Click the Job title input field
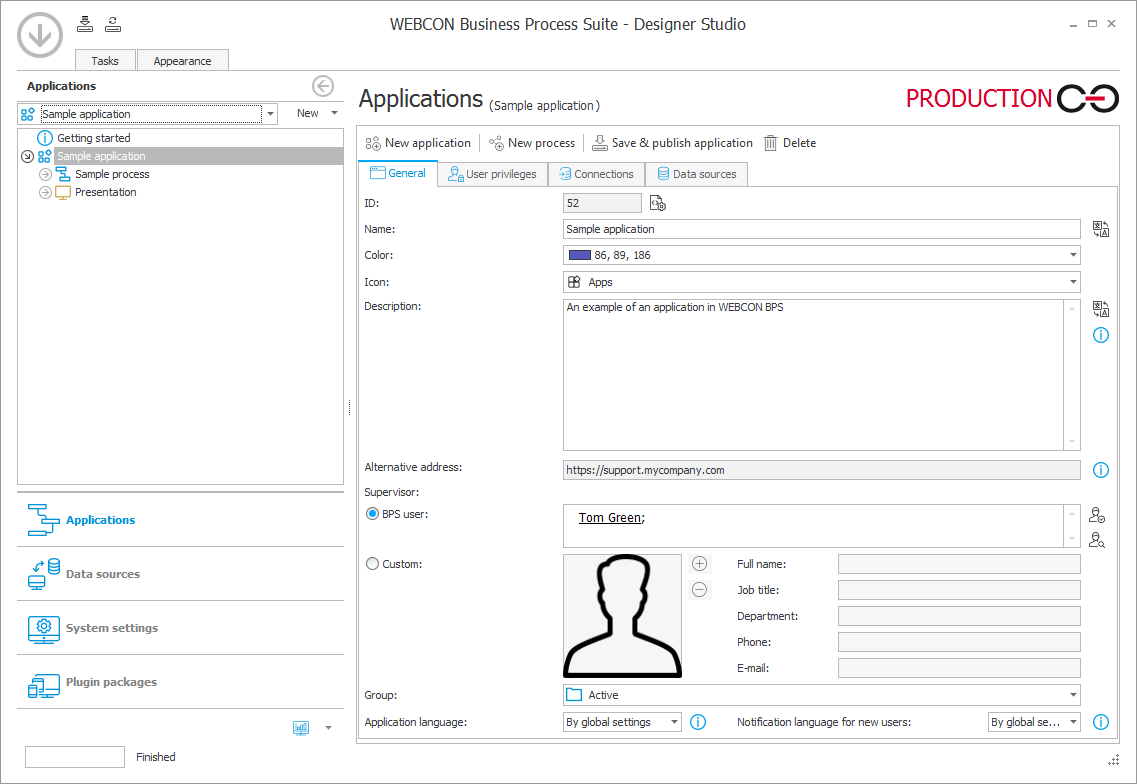This screenshot has width=1137, height=784. point(959,590)
